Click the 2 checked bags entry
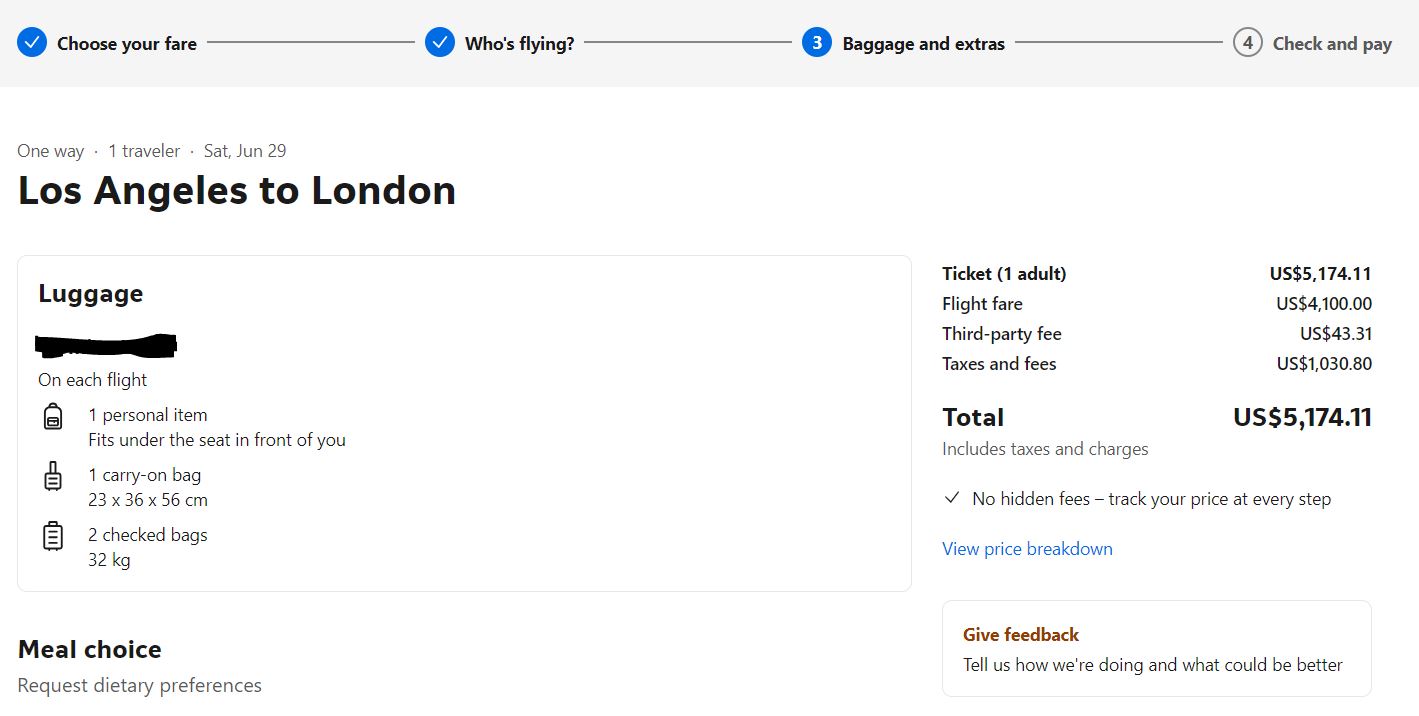 click(148, 535)
